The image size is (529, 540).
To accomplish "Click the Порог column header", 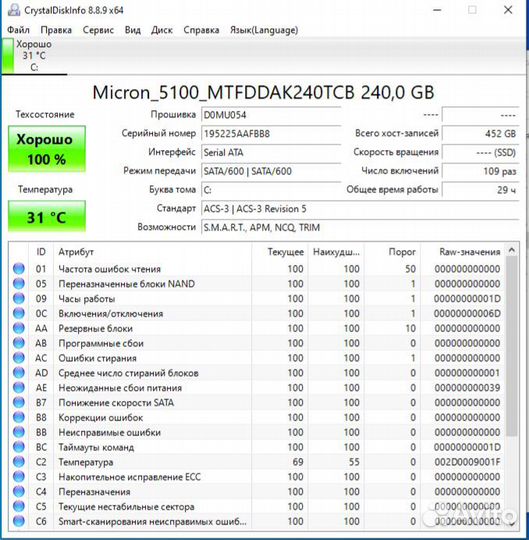I will pyautogui.click(x=393, y=252).
